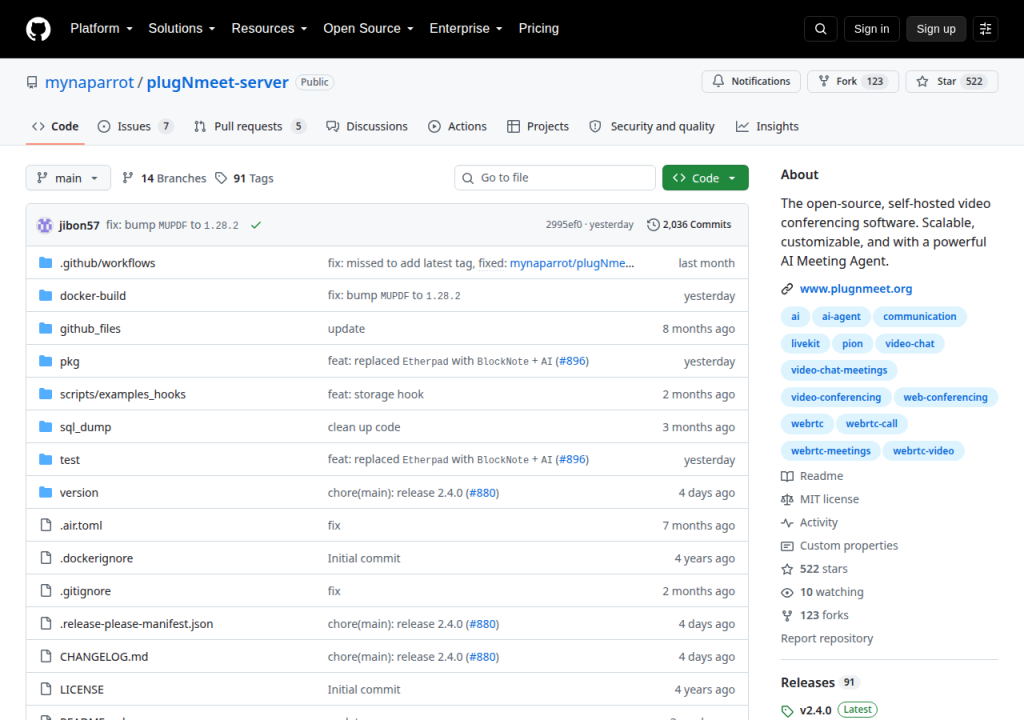Open the Discussions tab
The height and width of the screenshot is (720, 1024).
click(367, 127)
